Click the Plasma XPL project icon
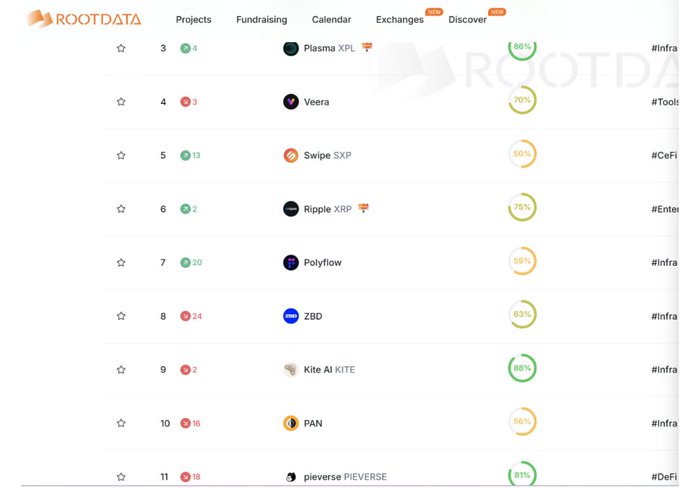 click(x=291, y=48)
